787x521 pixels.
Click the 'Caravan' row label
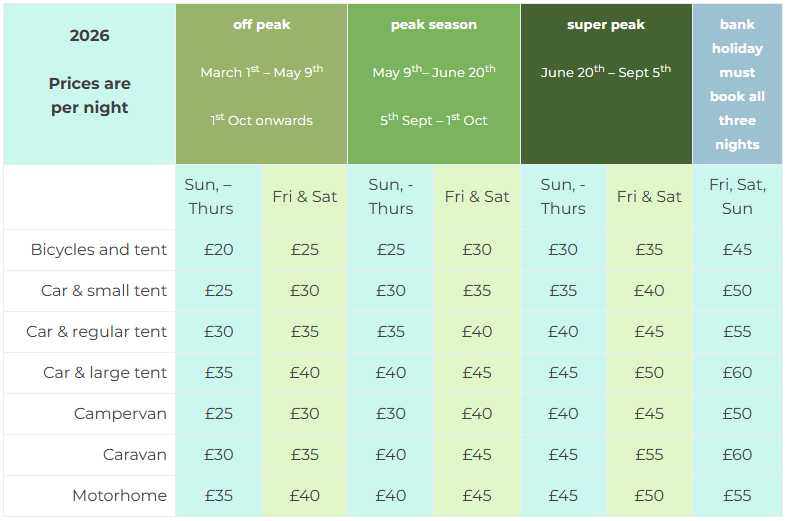pos(135,455)
